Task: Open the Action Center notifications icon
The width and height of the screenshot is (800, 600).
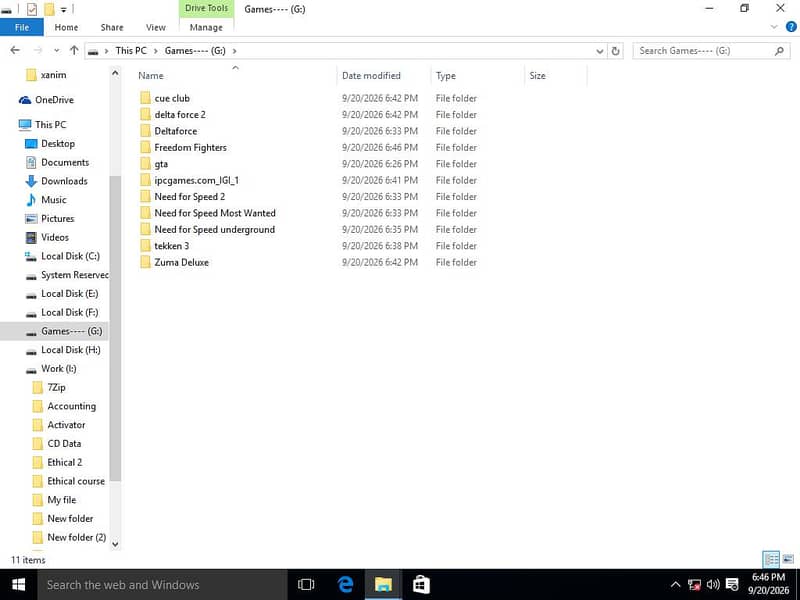Action: pyautogui.click(x=732, y=585)
